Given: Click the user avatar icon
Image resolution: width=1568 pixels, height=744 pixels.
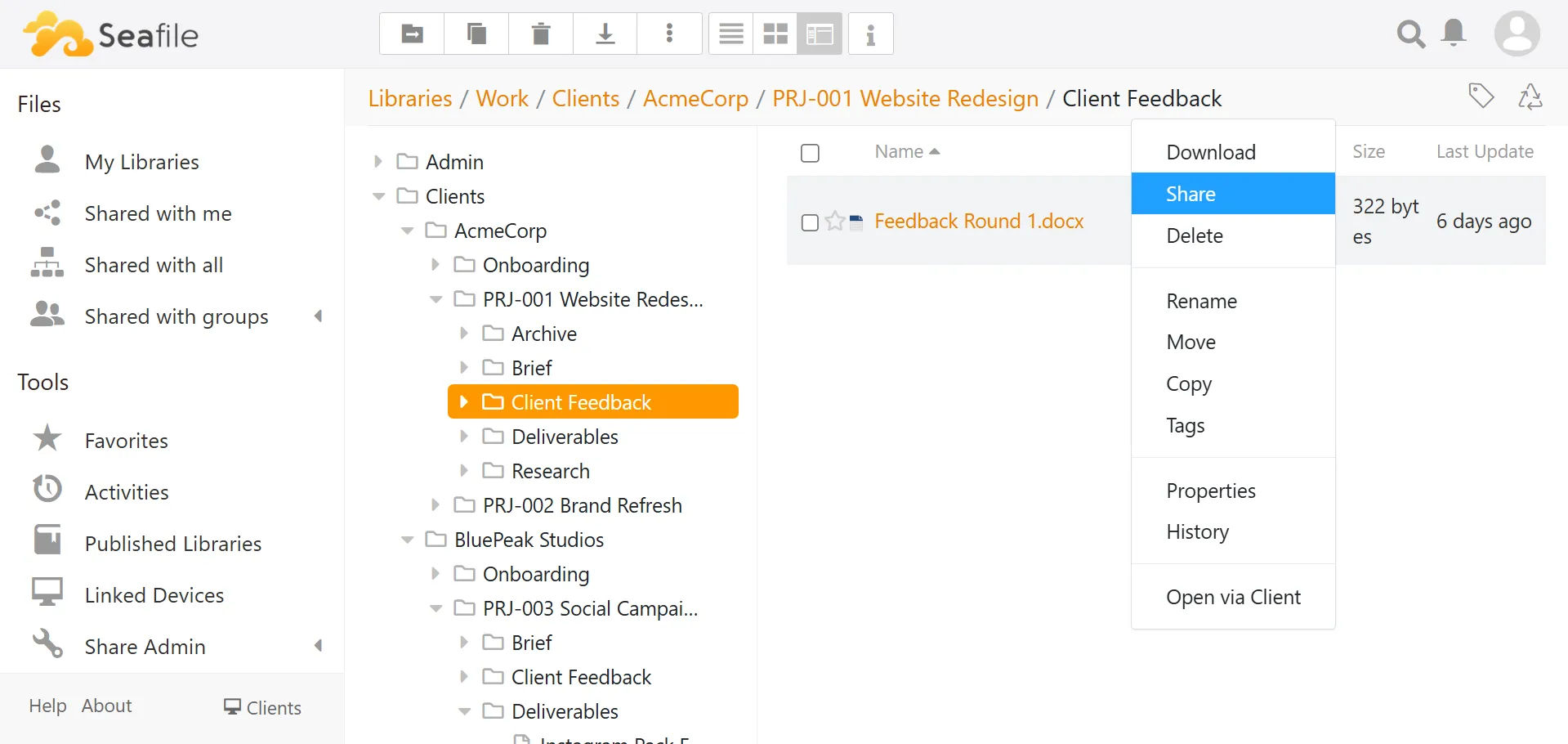Looking at the screenshot, I should point(1517,34).
